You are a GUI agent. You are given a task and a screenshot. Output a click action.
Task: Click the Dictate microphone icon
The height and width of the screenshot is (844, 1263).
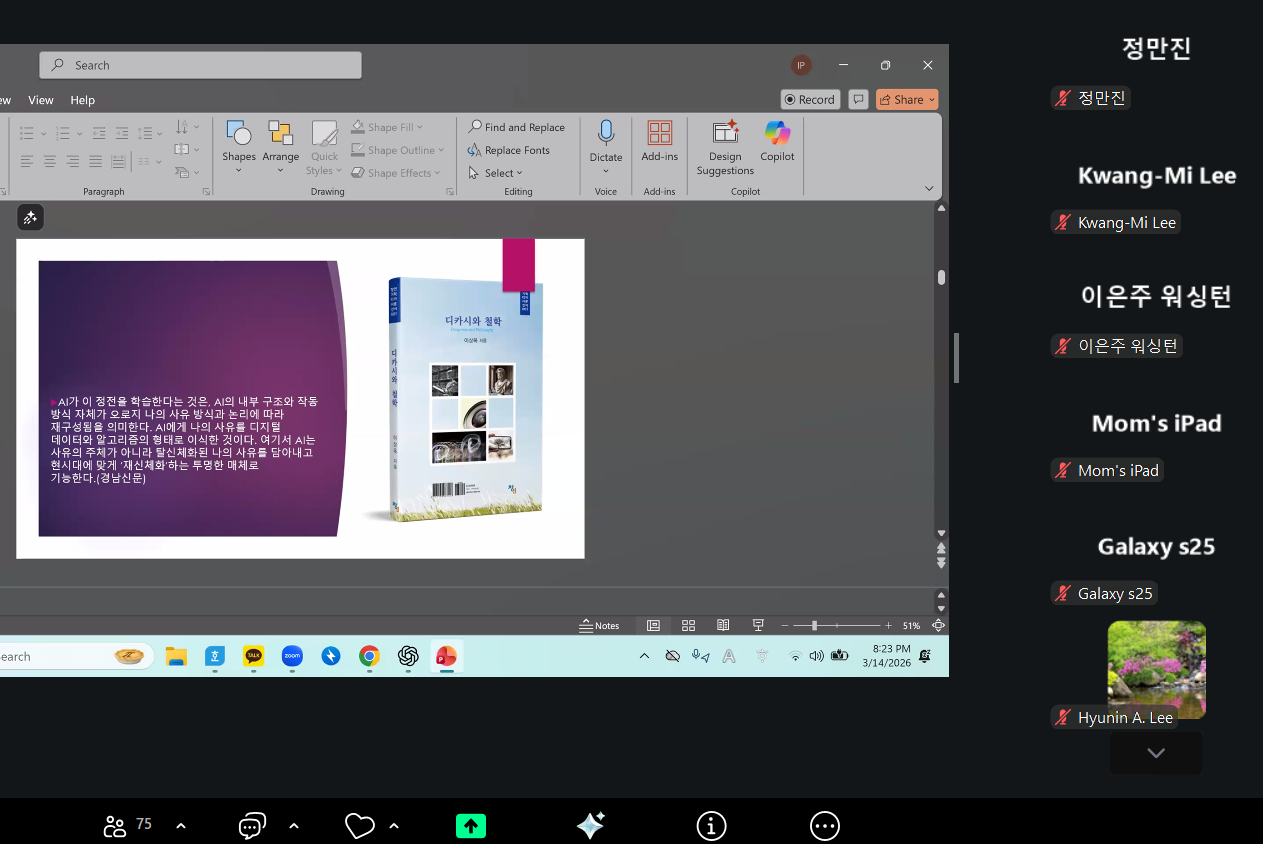[x=606, y=133]
